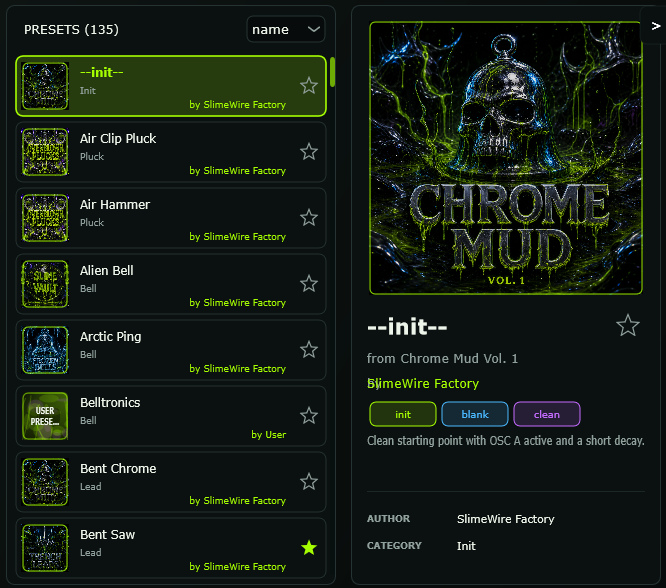
Task: Click the Pluck category under Air Hammer
Action: click(x=92, y=223)
